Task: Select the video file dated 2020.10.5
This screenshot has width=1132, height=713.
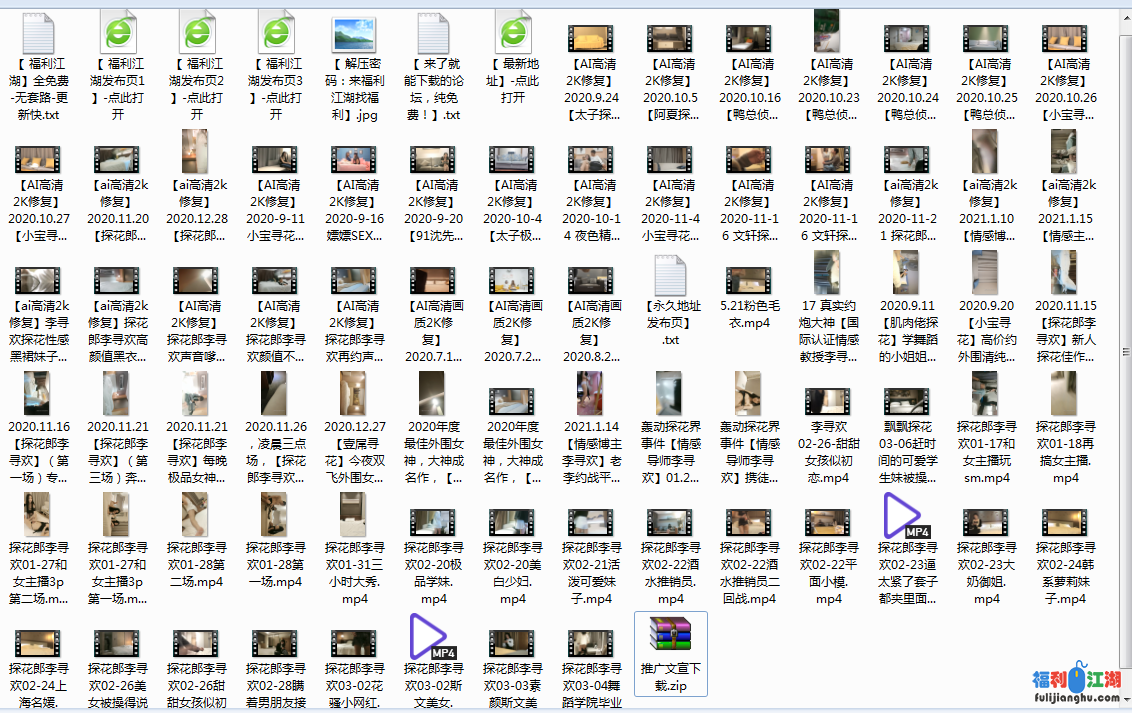Action: [x=670, y=38]
